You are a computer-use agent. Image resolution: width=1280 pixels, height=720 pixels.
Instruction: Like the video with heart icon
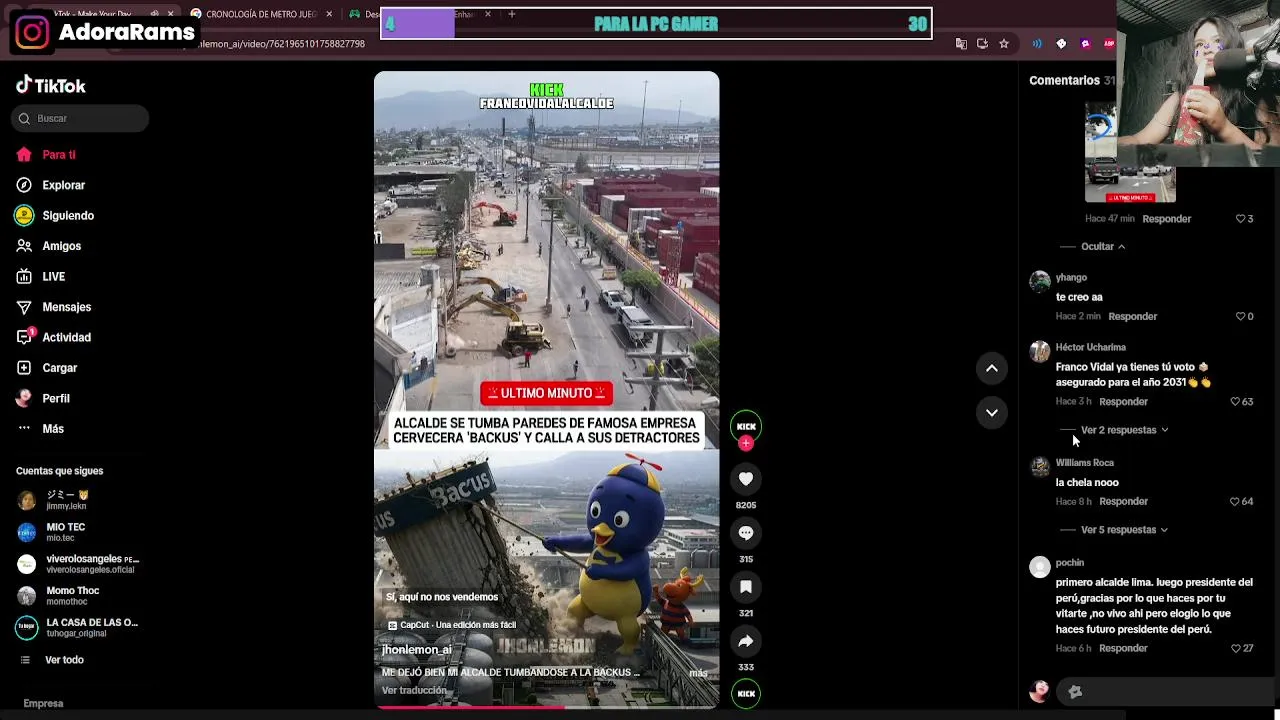click(x=746, y=479)
